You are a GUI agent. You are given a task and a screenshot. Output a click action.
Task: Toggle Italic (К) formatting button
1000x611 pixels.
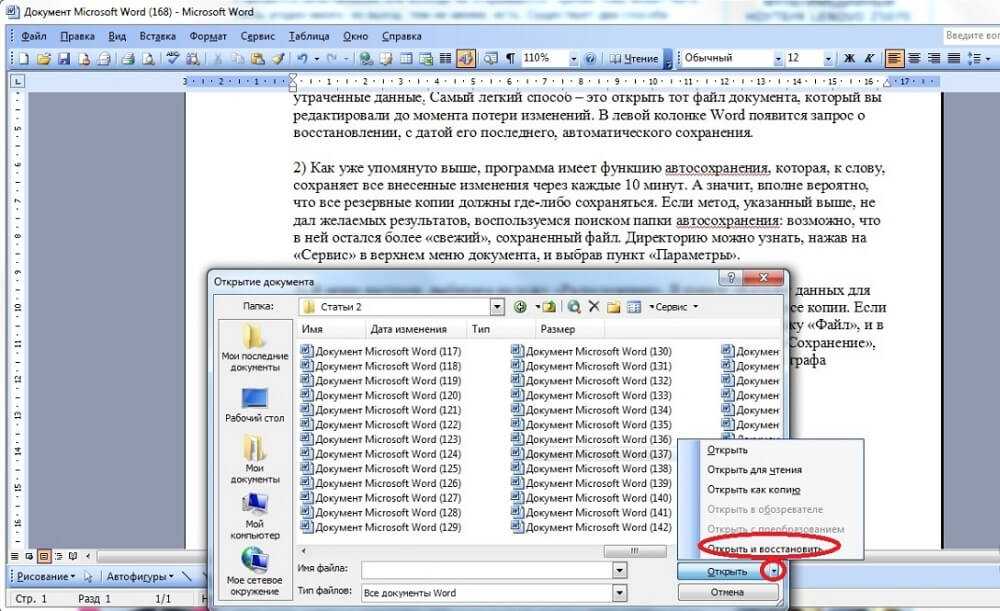pos(862,59)
